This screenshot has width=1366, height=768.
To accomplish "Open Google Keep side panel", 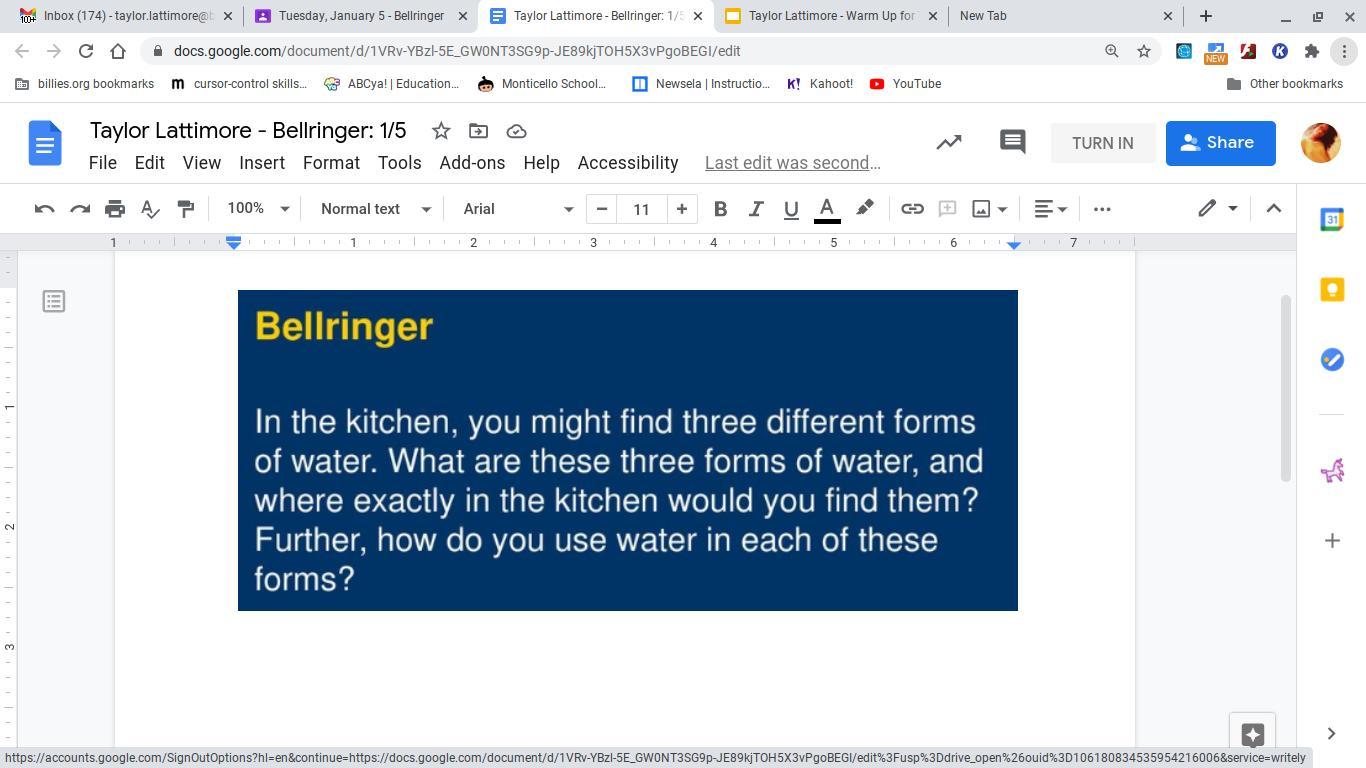I will (x=1332, y=289).
